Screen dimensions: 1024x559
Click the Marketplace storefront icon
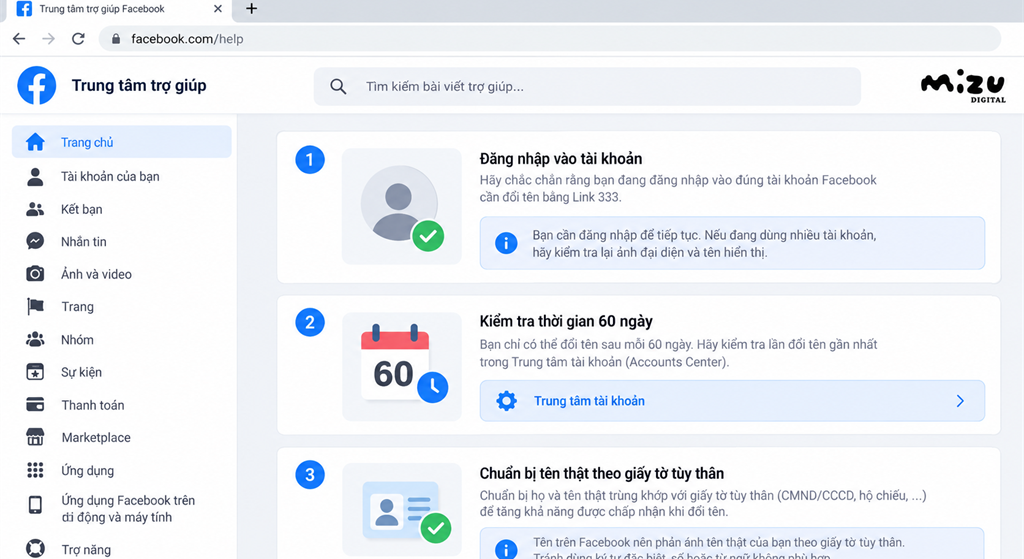pos(35,437)
